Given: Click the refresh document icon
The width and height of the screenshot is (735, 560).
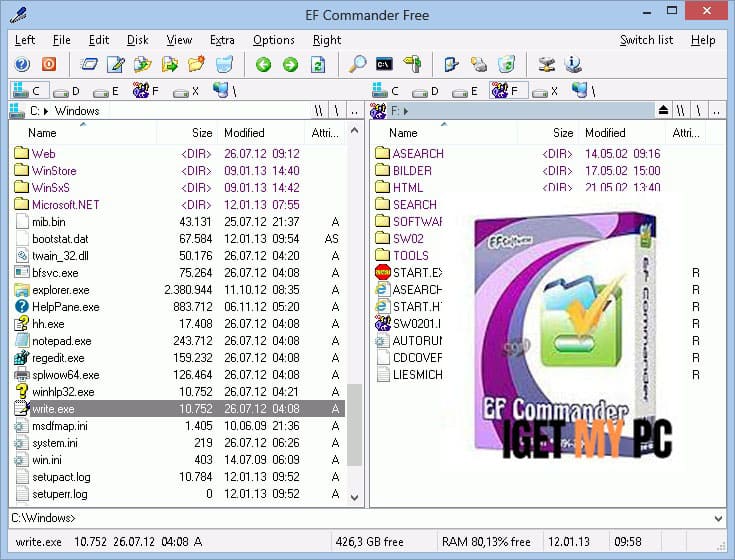Looking at the screenshot, I should click(318, 64).
